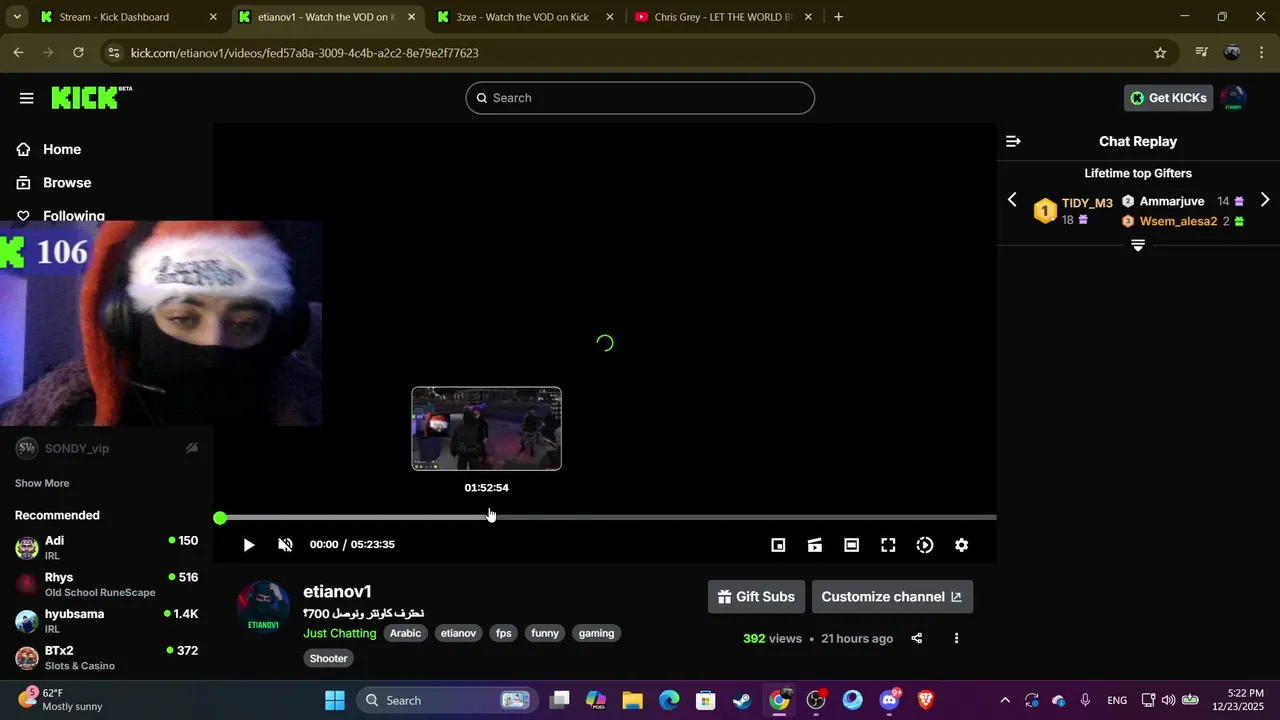Toggle theater mode
The image size is (1280, 720).
coord(851,545)
